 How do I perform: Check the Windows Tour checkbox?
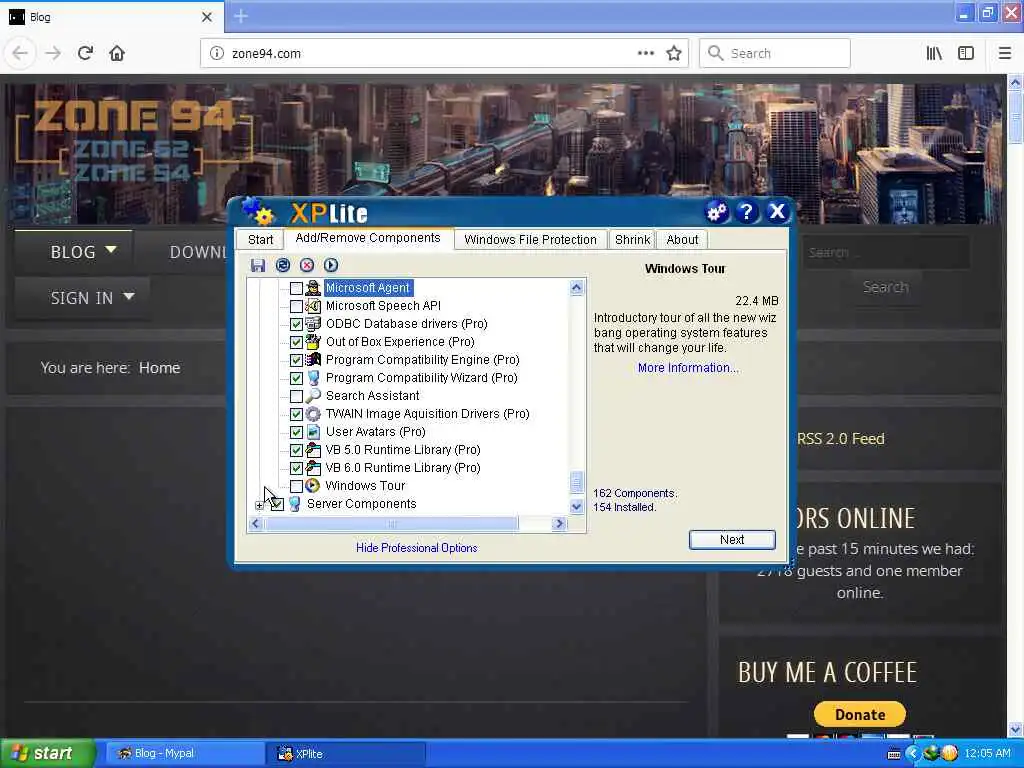click(x=296, y=486)
